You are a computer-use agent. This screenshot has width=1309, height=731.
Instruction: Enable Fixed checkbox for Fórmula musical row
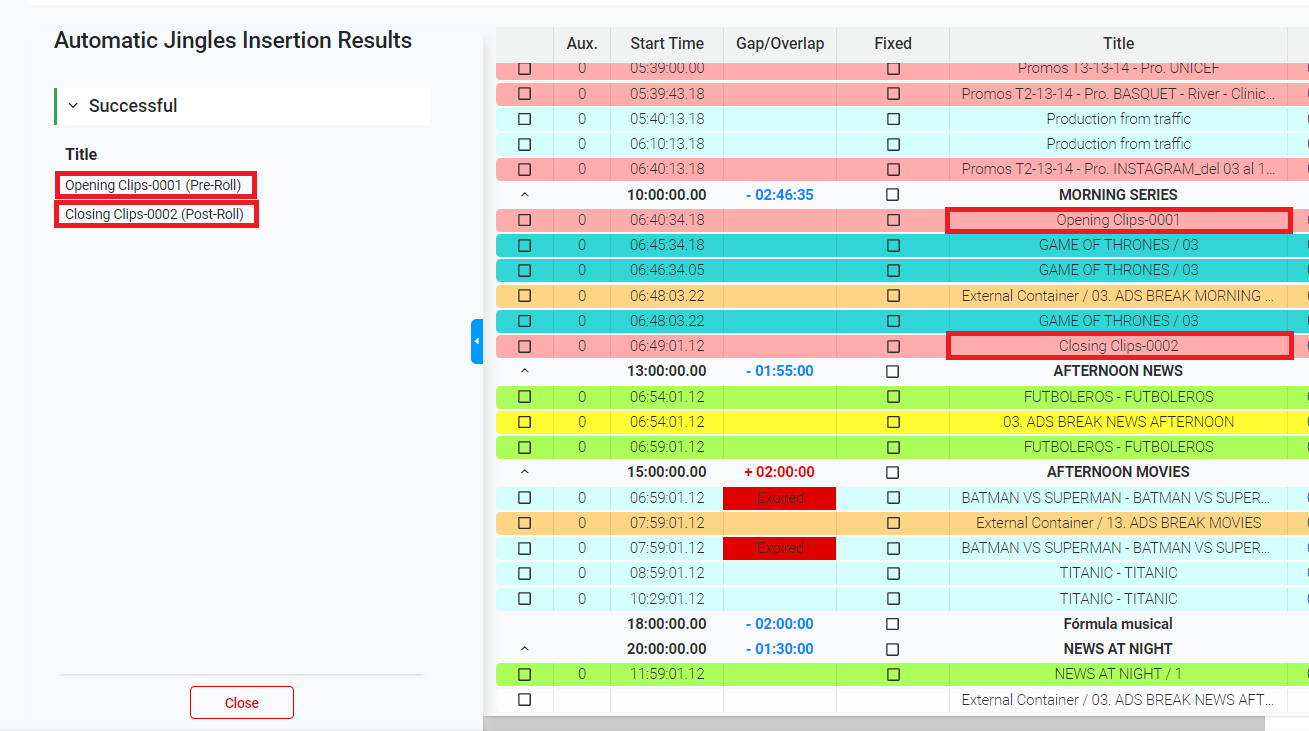893,624
